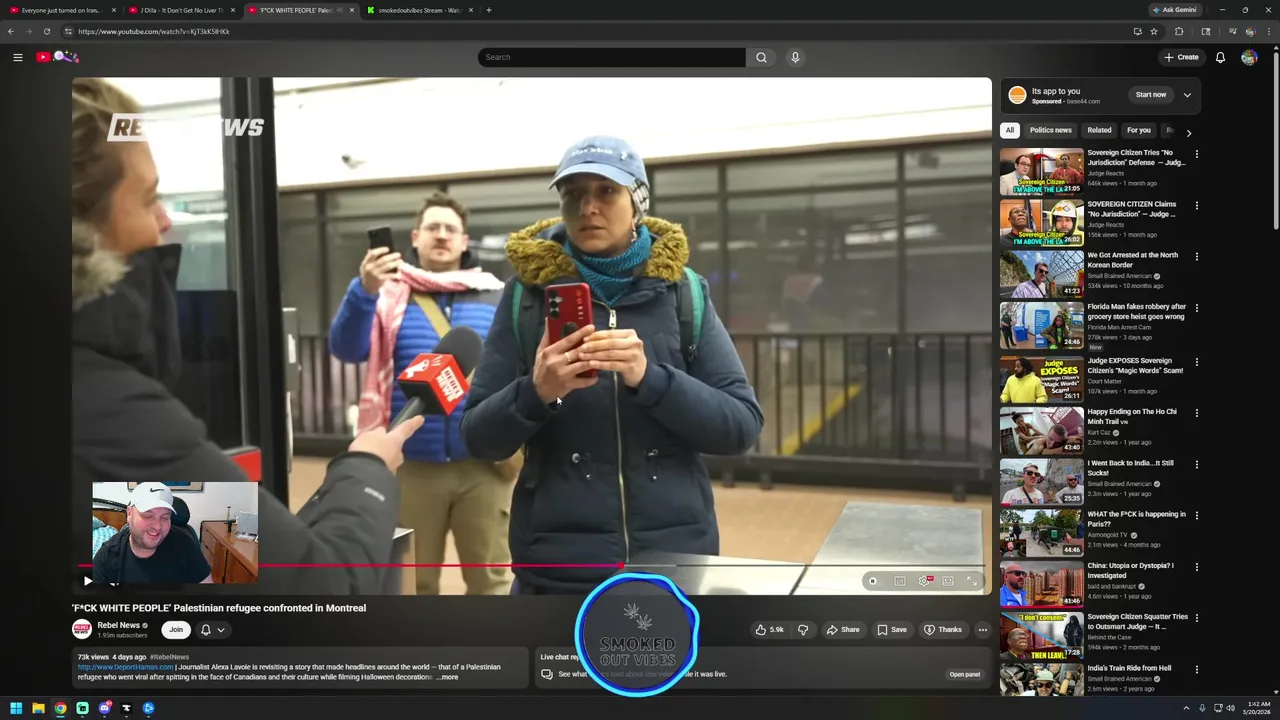Open Chrome's three-dot menu
The width and height of the screenshot is (1280, 720).
[1270, 31]
